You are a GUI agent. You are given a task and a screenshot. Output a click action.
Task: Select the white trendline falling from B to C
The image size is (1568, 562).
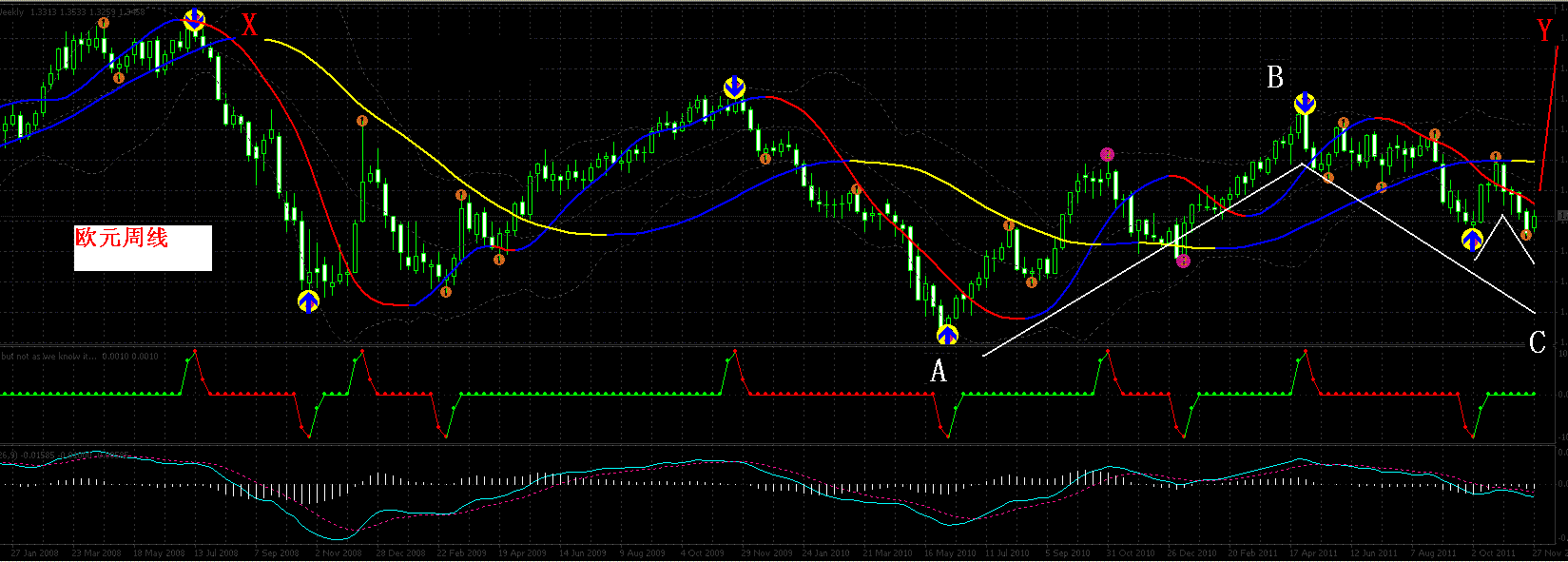pyautogui.click(x=1419, y=239)
